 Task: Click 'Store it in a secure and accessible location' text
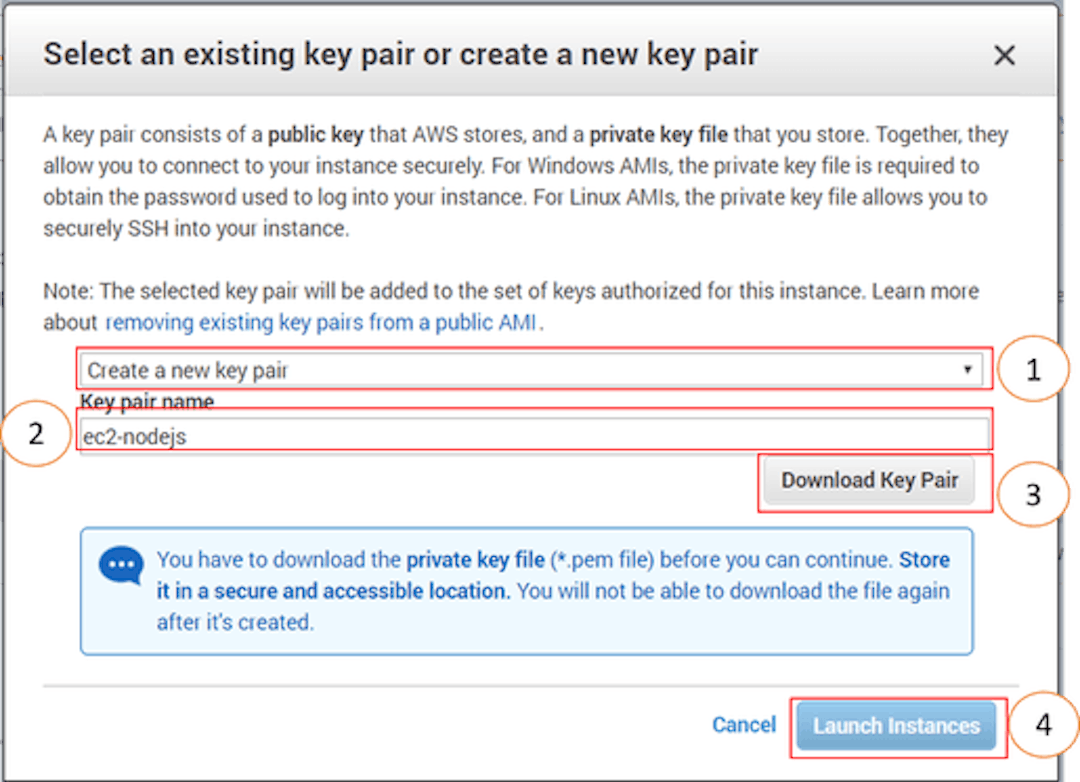553,575
